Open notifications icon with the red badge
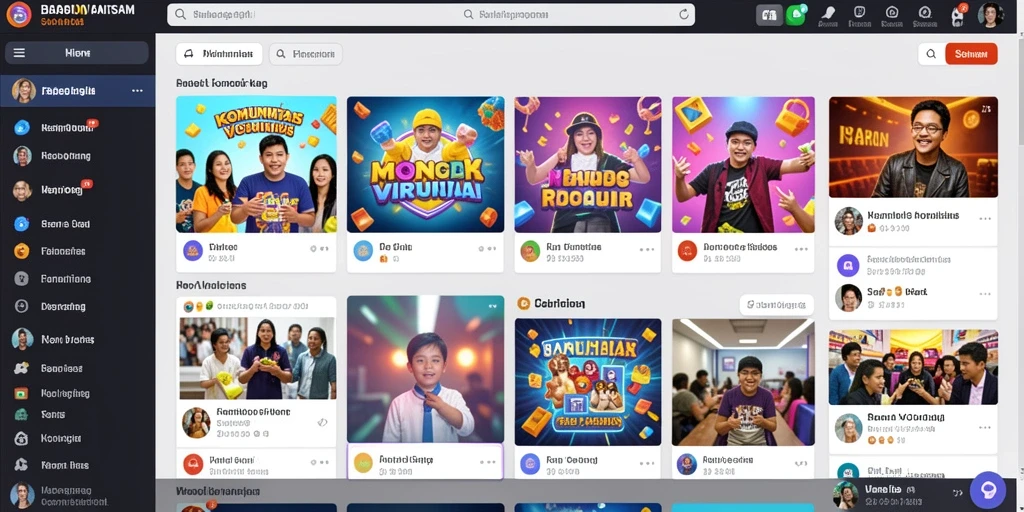The image size is (1024, 512). pyautogui.click(x=958, y=15)
